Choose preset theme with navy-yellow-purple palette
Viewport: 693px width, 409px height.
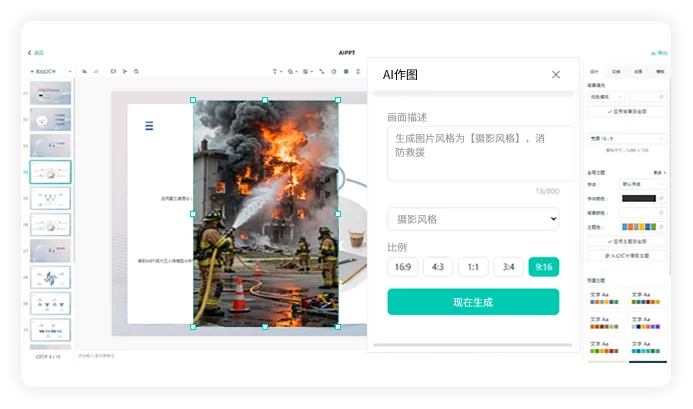tap(646, 323)
